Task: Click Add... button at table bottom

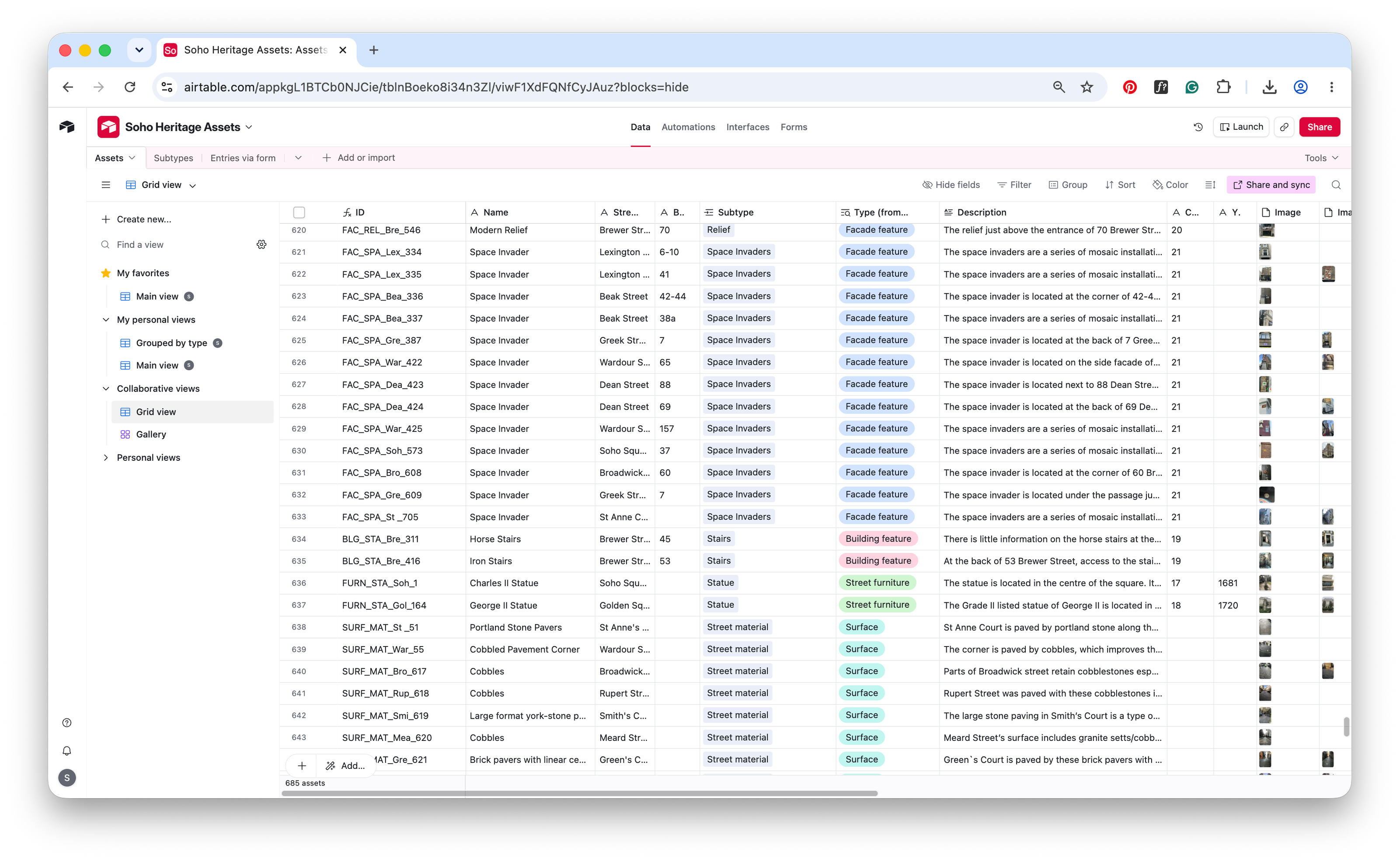Action: tap(345, 766)
